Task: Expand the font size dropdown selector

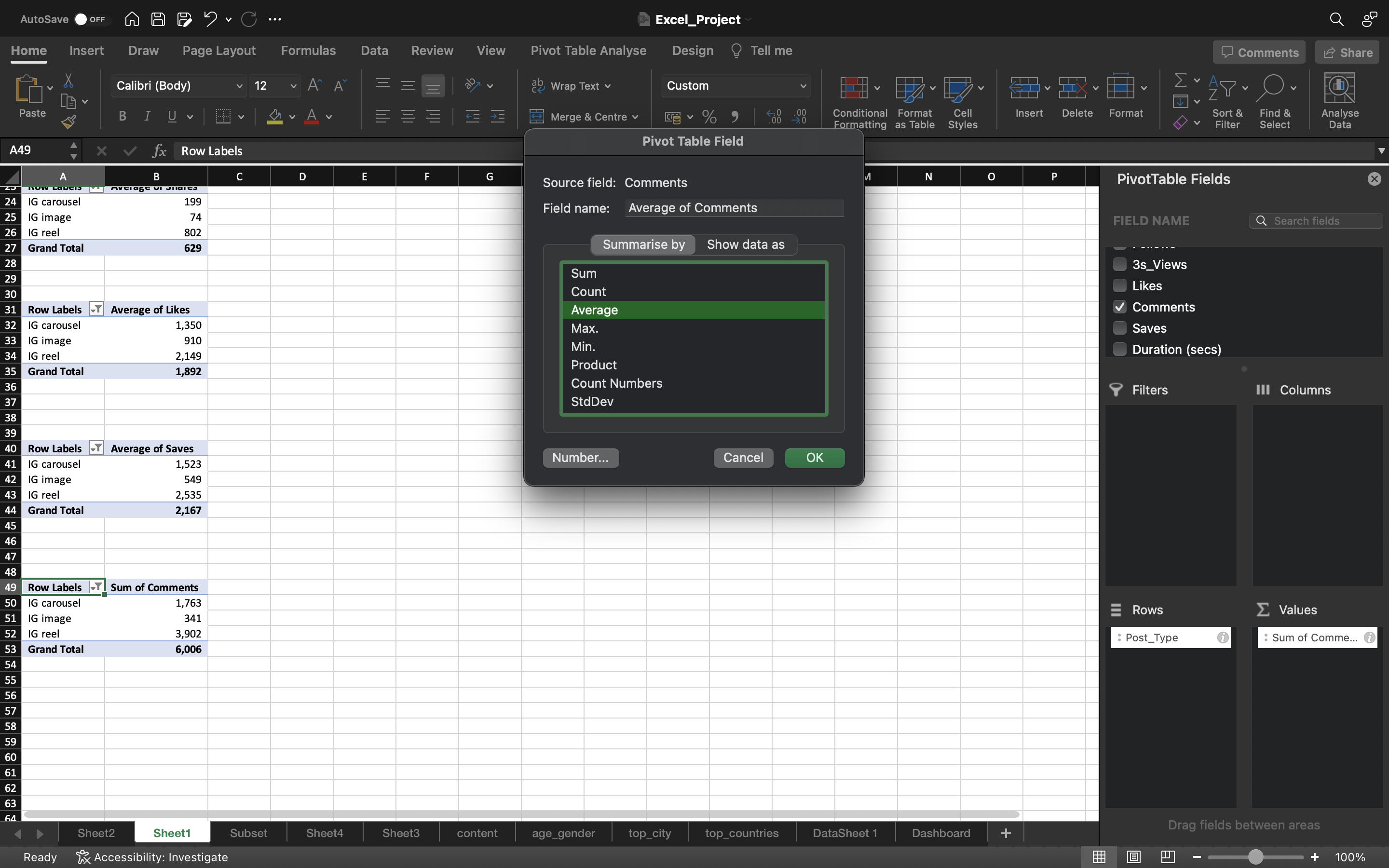Action: pos(292,85)
